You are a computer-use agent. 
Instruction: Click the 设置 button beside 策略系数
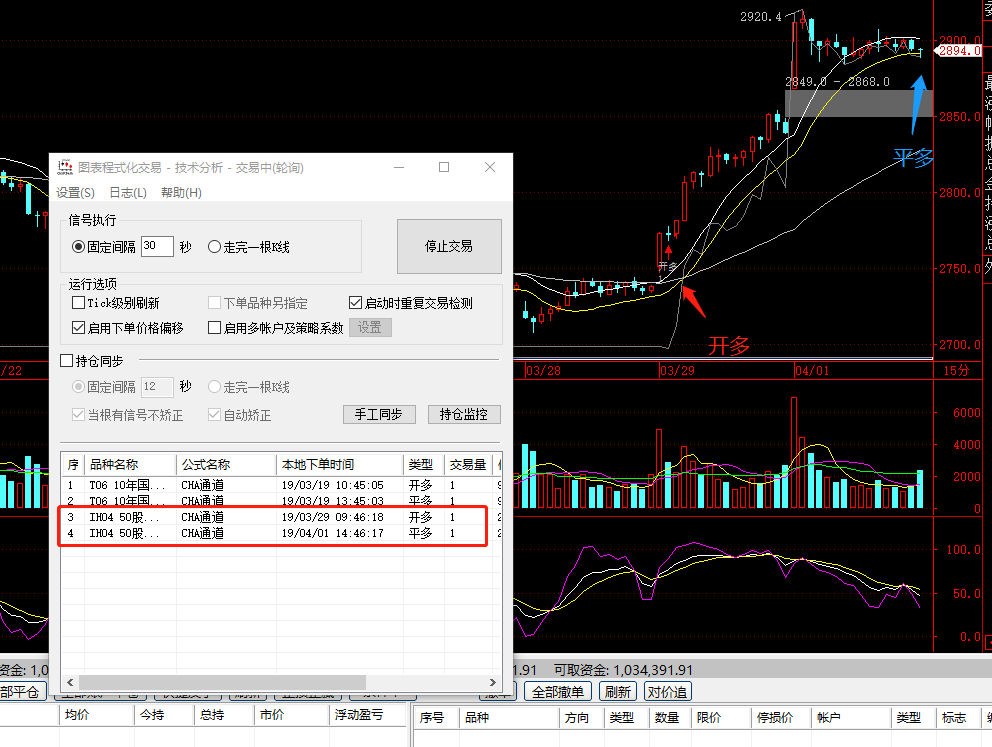370,328
